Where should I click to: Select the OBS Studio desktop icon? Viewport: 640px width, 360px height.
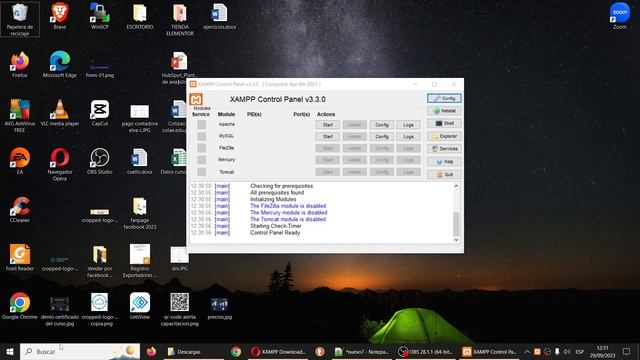click(100, 160)
